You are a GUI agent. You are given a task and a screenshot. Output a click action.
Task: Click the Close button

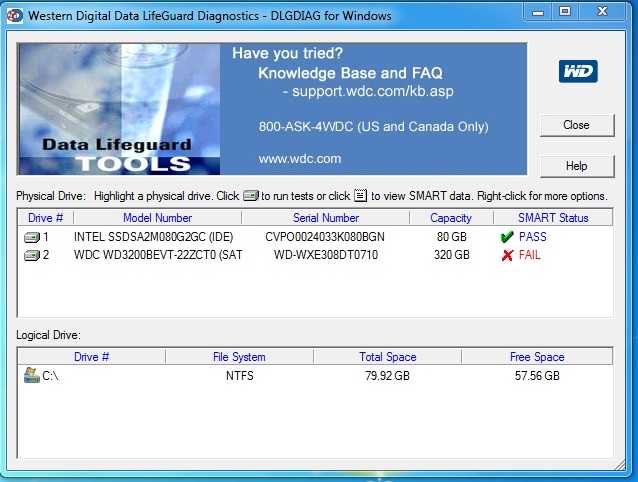point(577,125)
